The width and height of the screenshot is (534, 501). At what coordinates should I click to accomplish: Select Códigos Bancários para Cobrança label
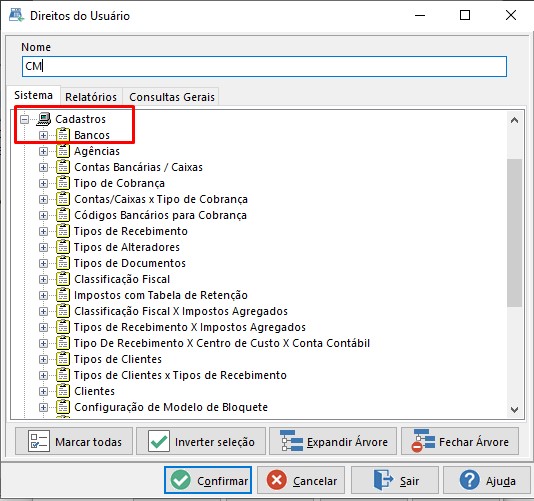click(x=160, y=215)
